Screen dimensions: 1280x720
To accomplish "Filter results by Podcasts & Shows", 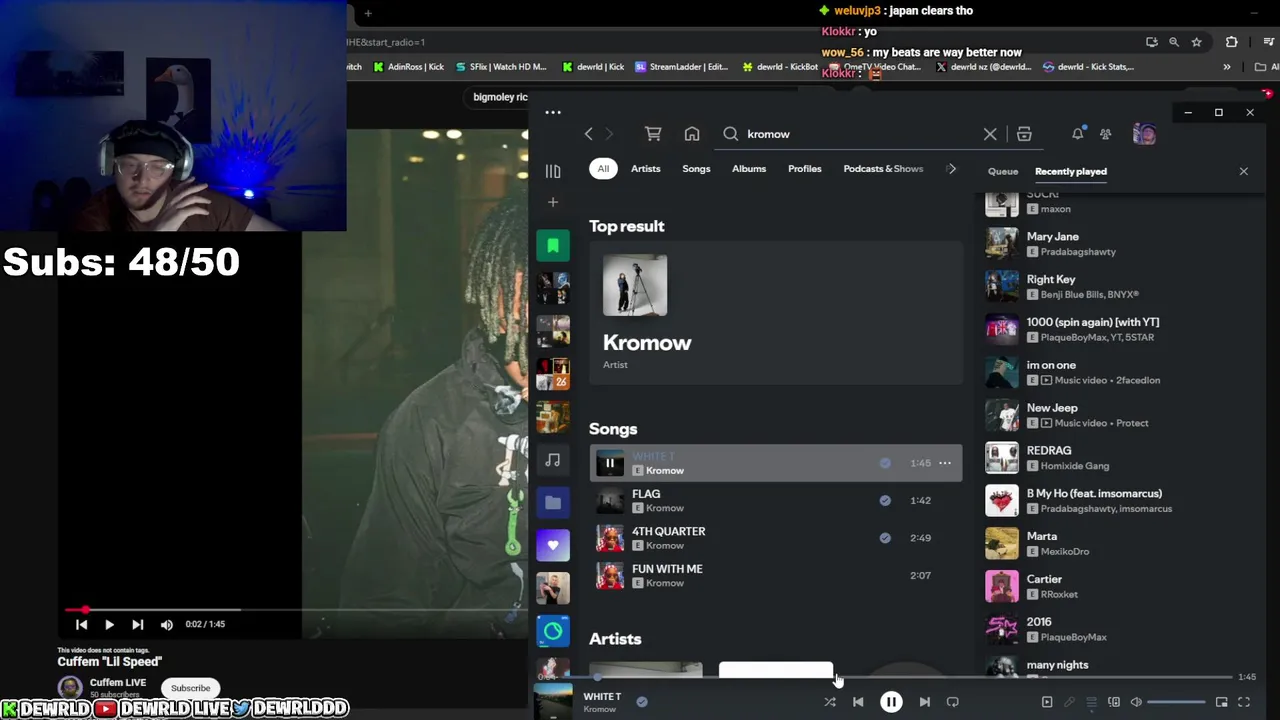I will (x=883, y=169).
